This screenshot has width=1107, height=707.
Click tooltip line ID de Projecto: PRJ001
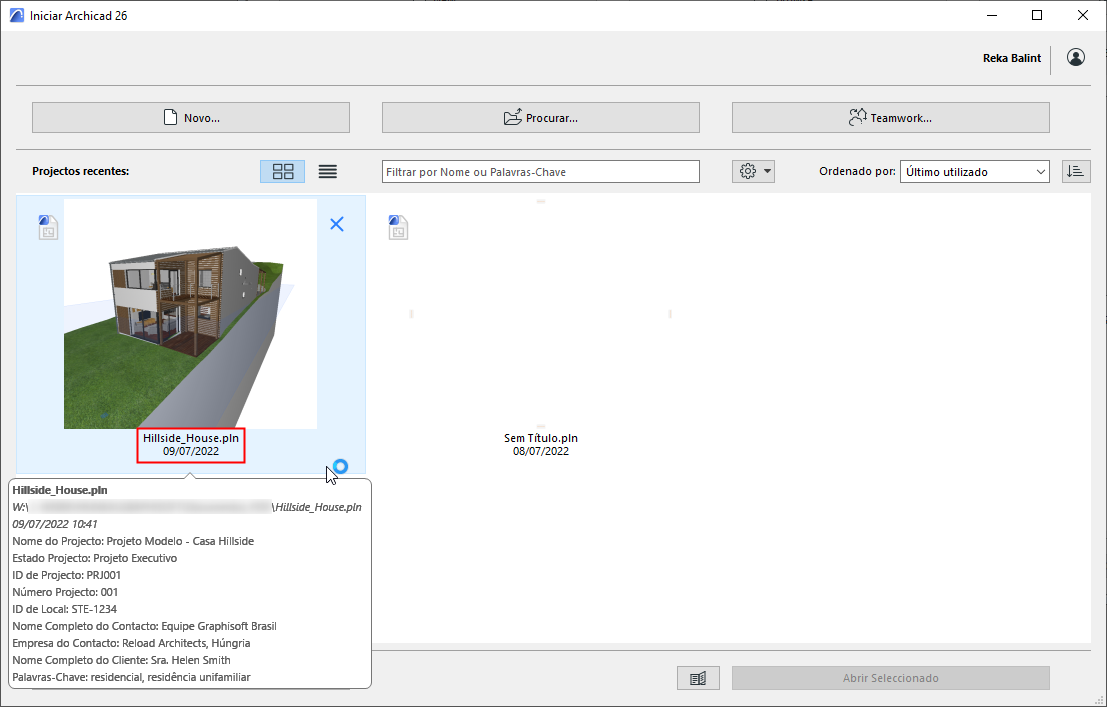[x=67, y=575]
